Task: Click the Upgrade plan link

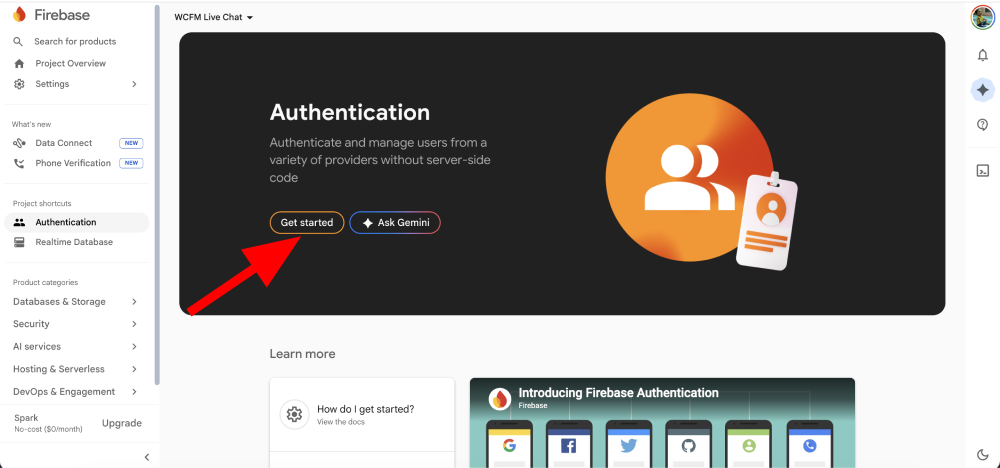Action: [122, 423]
